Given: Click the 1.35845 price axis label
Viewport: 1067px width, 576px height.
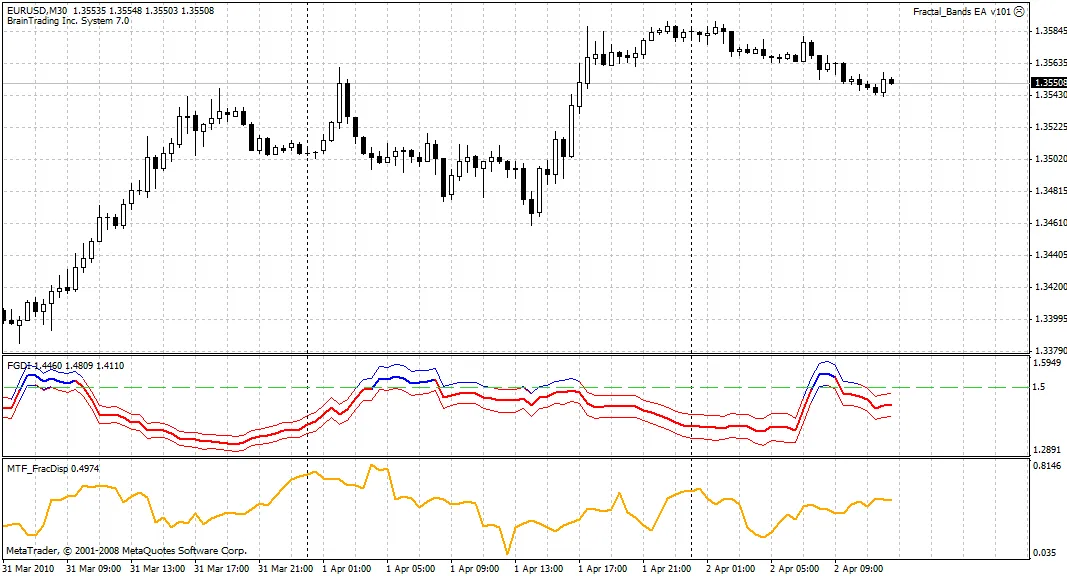Looking at the screenshot, I should tap(1046, 31).
